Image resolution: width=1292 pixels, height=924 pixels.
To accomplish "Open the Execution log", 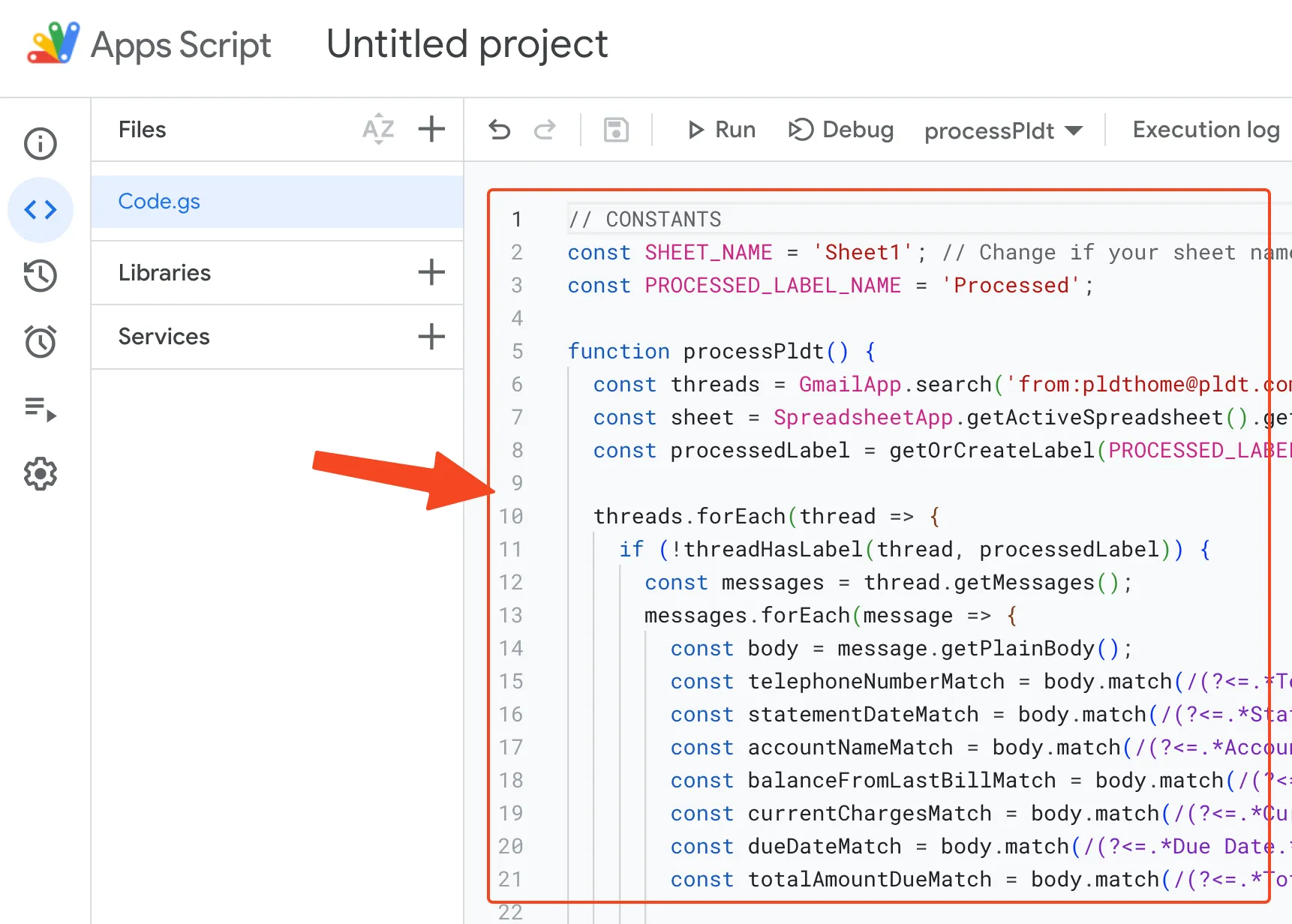I will pos(1206,130).
